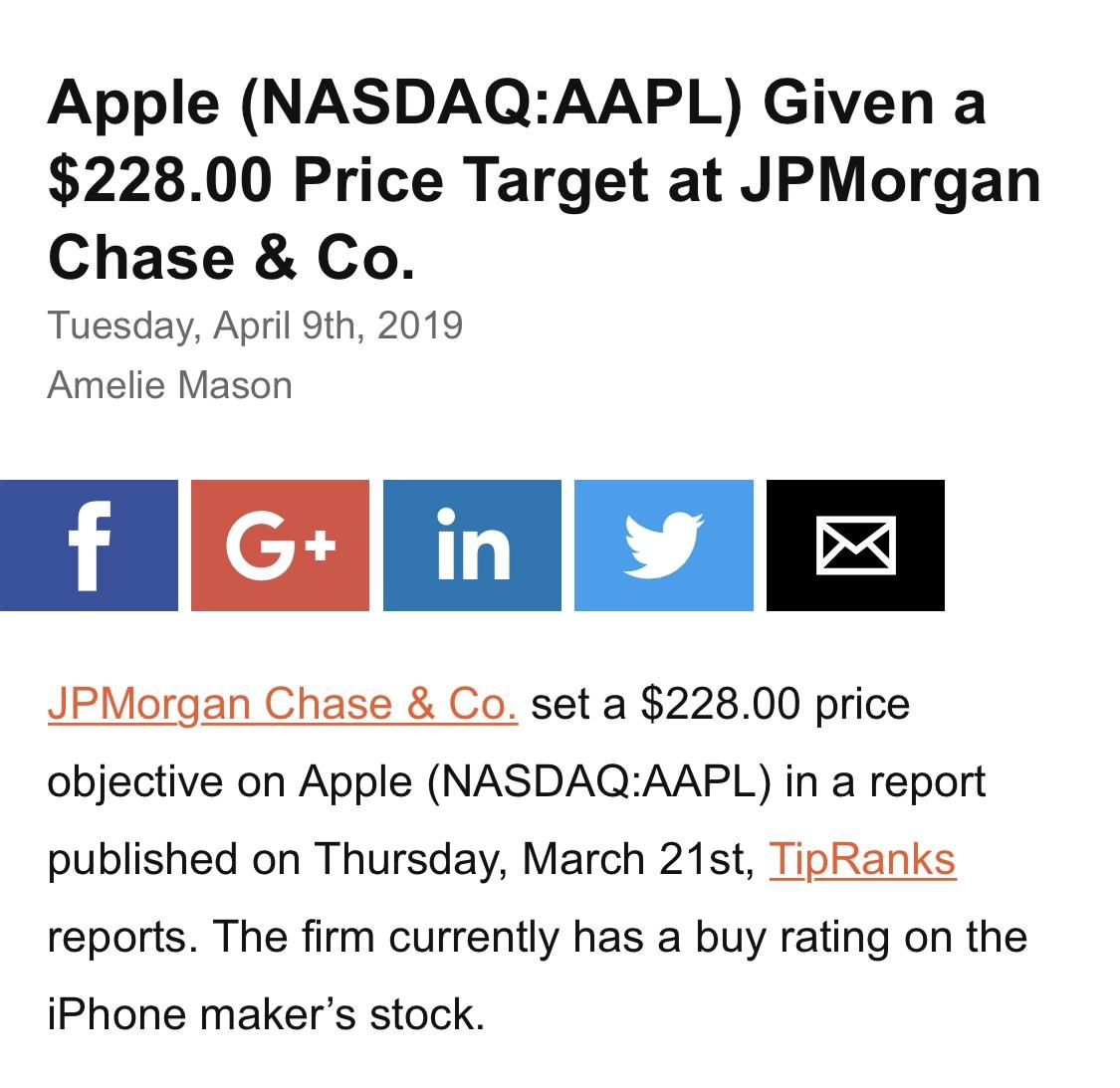
Task: Share the article on Google+
Action: 280,545
